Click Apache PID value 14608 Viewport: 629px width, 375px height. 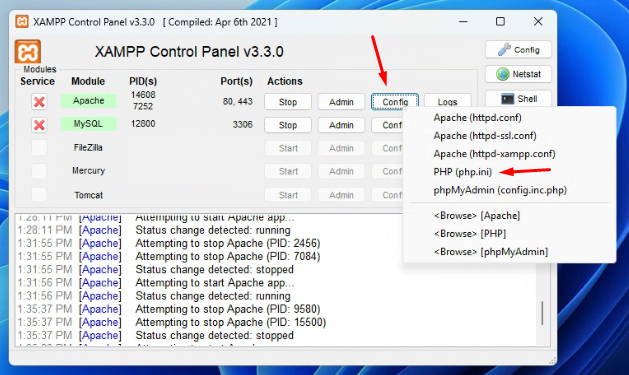143,95
